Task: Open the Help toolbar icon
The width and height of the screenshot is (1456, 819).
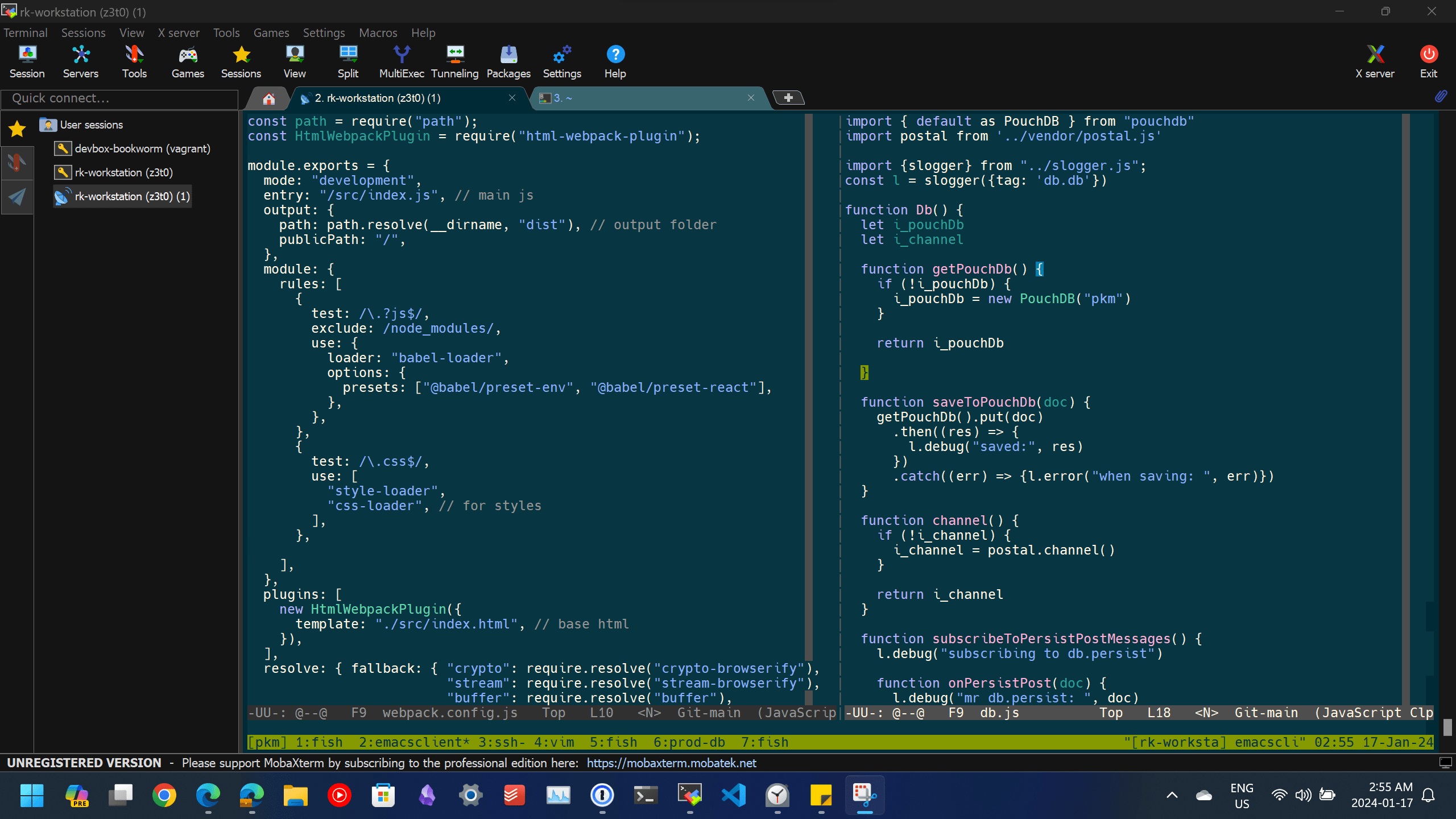Action: (x=615, y=62)
